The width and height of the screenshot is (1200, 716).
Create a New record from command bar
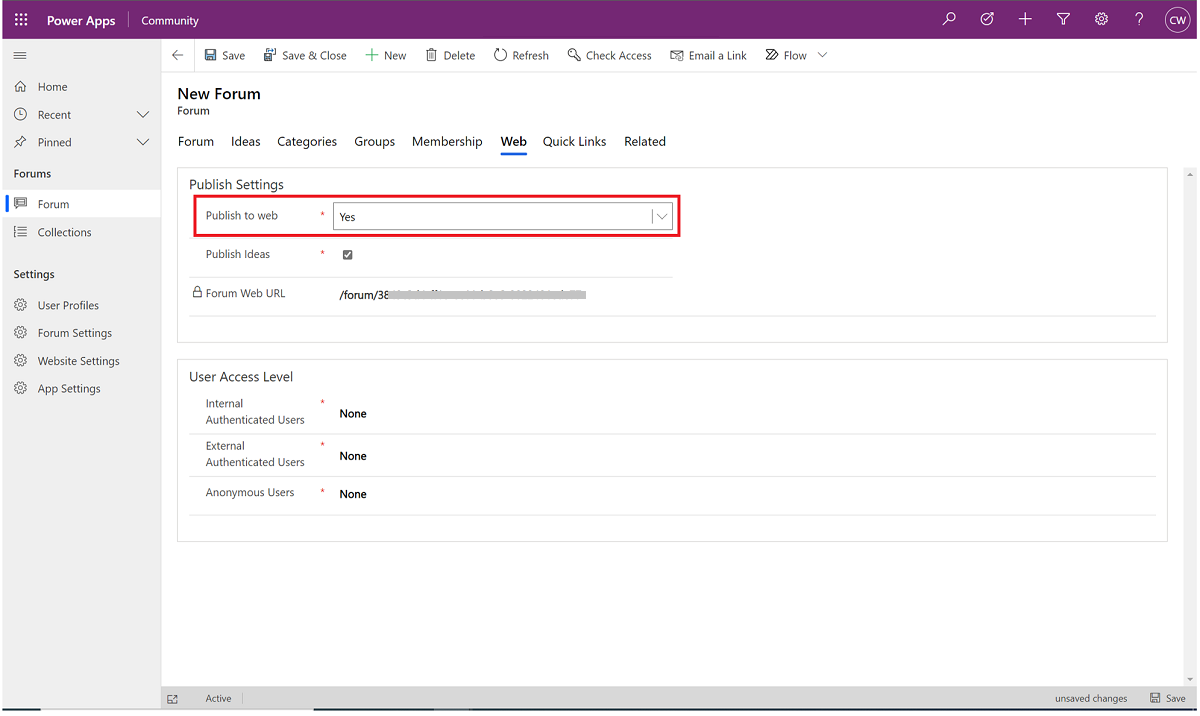point(386,55)
